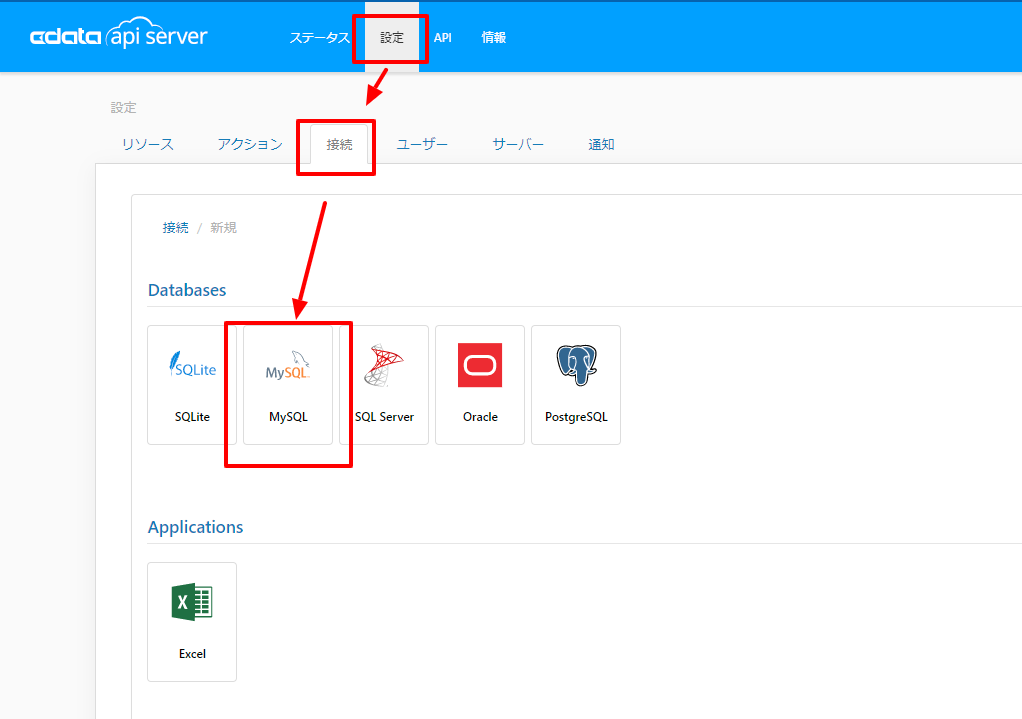Click the Excel text label
Viewport: 1022px width, 719px height.
click(x=192, y=654)
